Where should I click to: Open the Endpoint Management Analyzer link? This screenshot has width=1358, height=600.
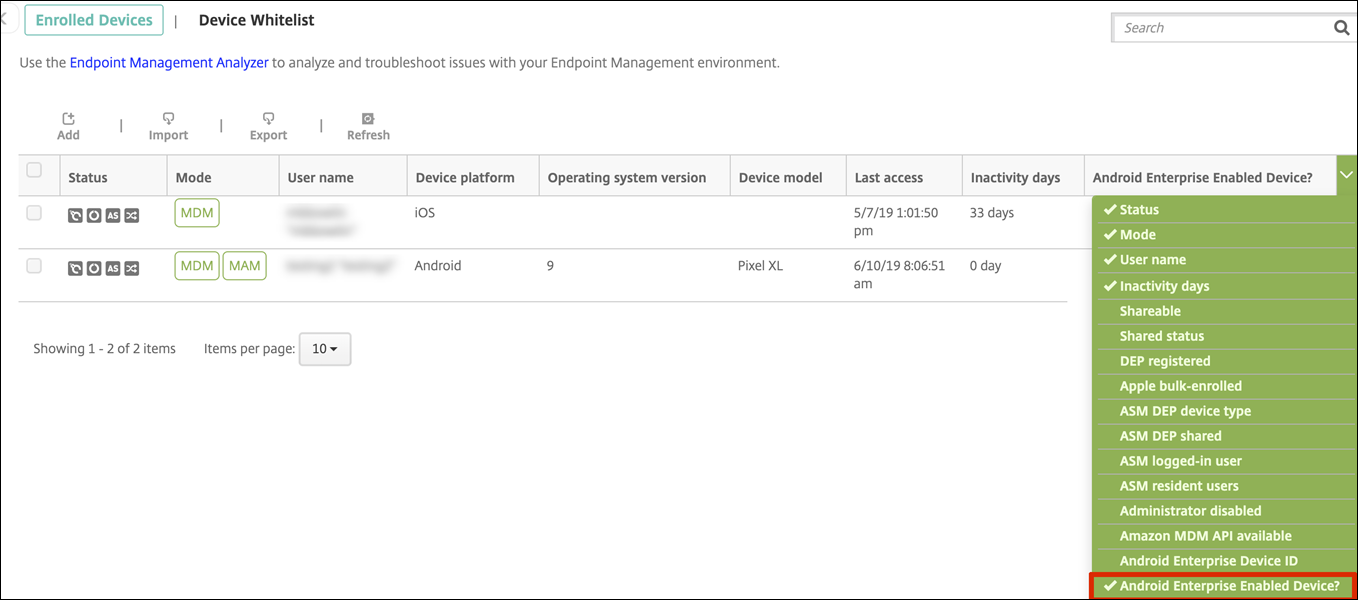(168, 62)
